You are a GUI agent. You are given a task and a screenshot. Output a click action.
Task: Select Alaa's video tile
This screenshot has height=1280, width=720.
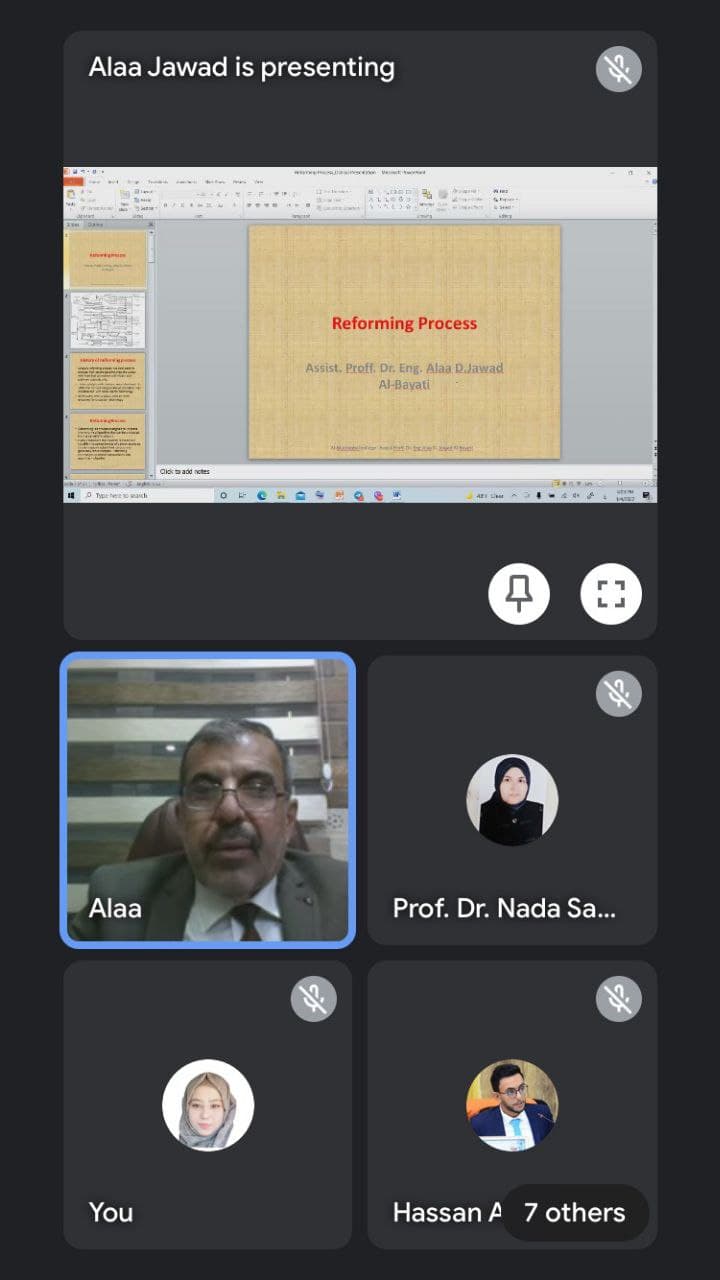click(x=208, y=800)
